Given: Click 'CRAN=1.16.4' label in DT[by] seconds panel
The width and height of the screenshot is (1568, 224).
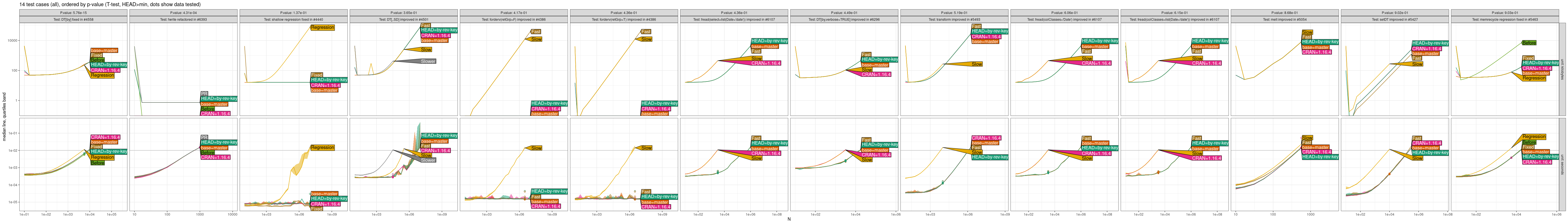Looking at the screenshot, I should click(105, 137).
